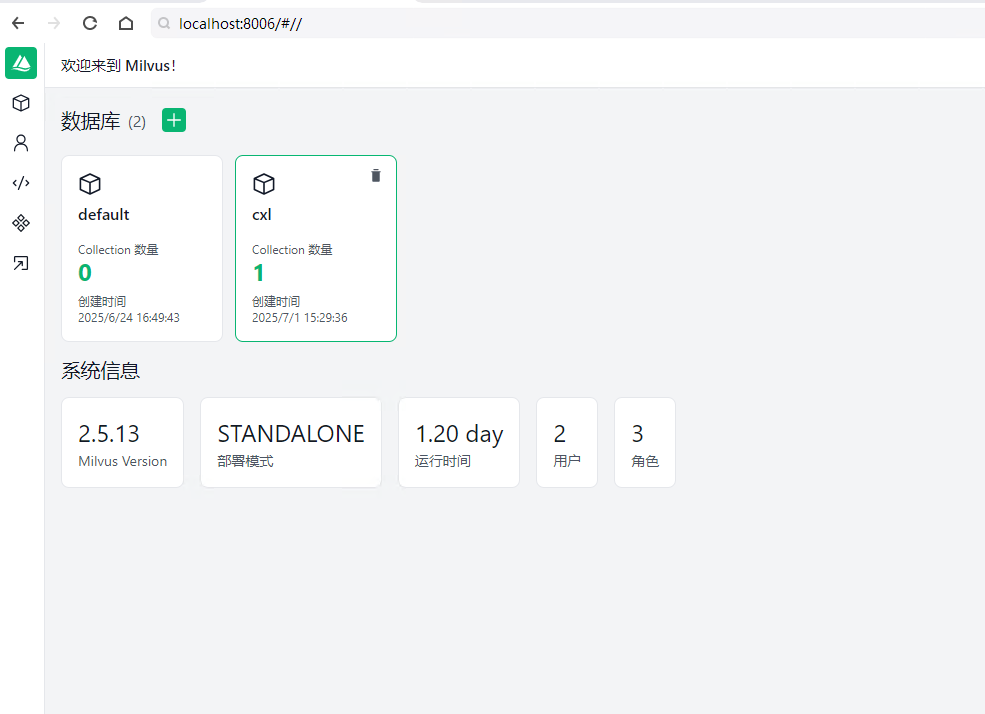Click the Milvus logo in the sidebar
The height and width of the screenshot is (714, 985).
coord(21,63)
